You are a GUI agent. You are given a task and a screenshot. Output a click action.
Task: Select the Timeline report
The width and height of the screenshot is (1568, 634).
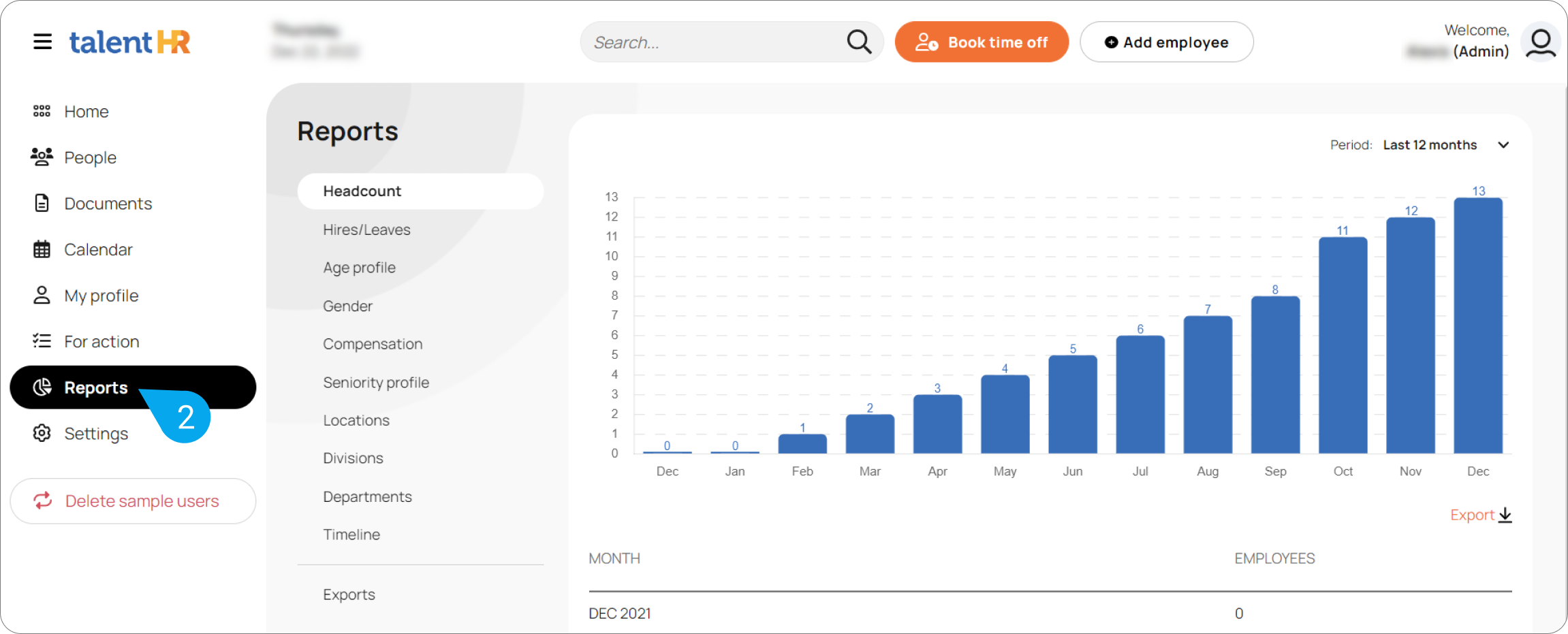[351, 535]
